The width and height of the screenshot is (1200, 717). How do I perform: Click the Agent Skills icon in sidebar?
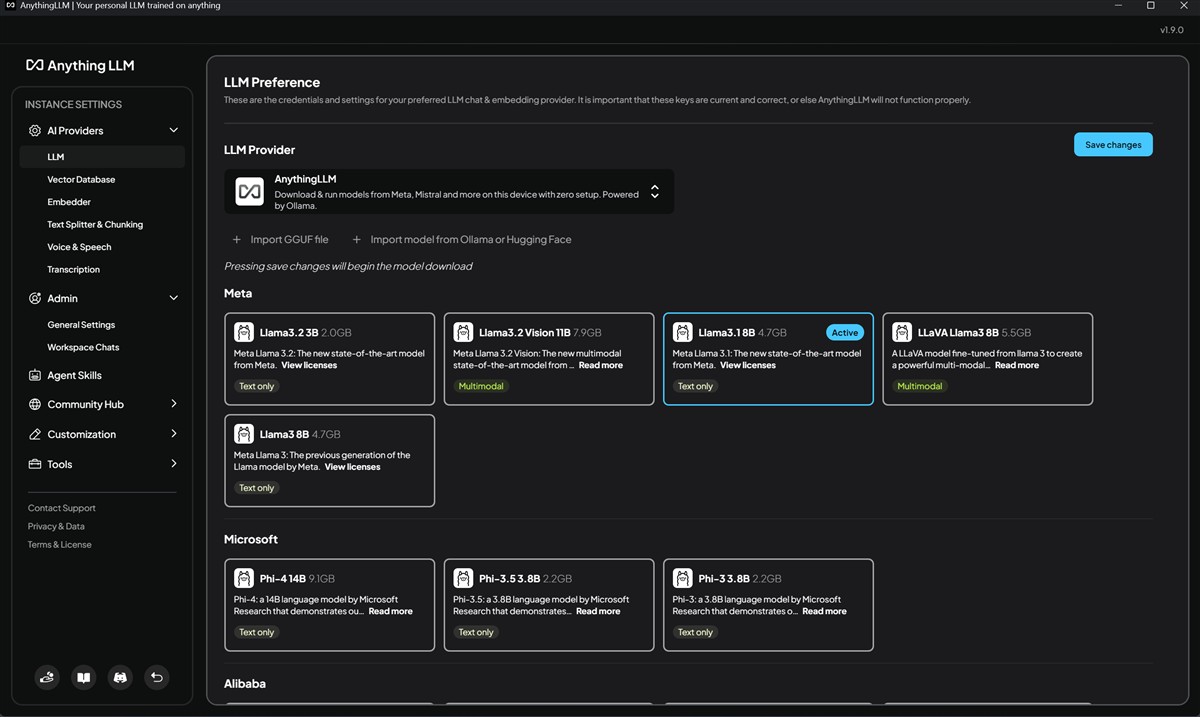point(35,376)
